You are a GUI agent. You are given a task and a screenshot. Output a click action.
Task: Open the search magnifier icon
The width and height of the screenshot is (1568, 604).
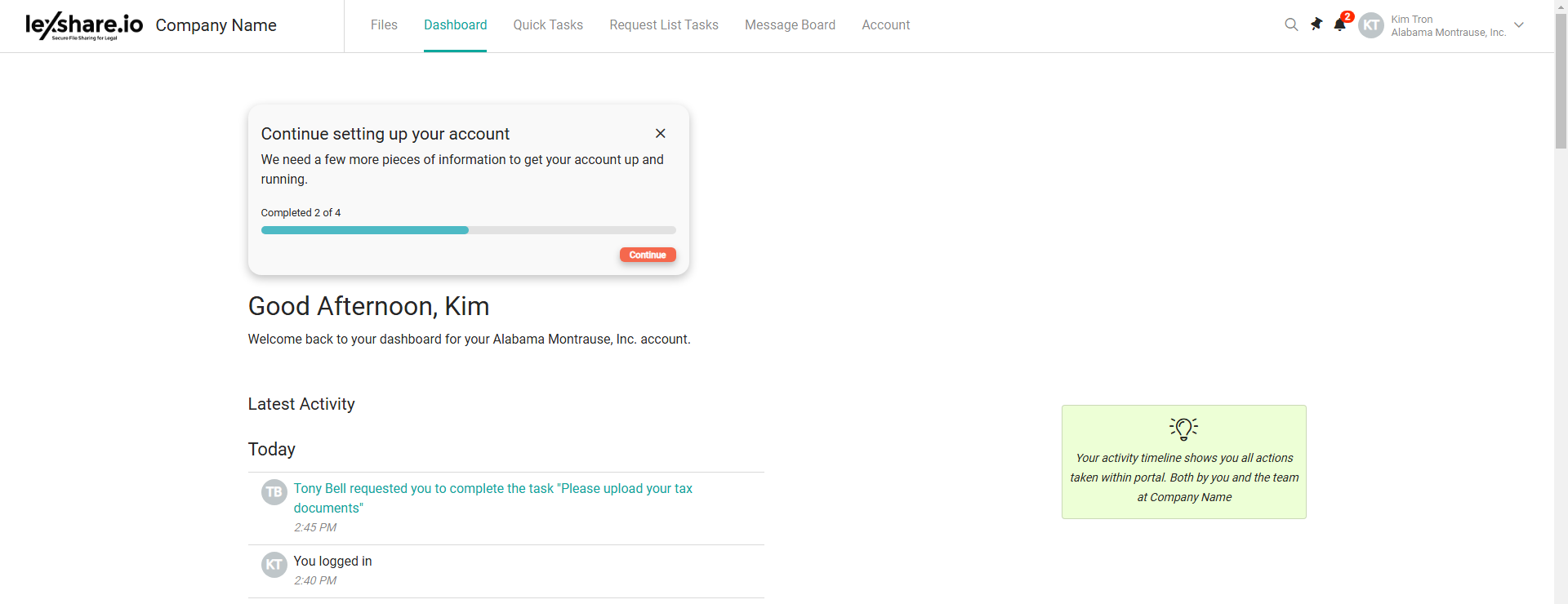(1291, 24)
